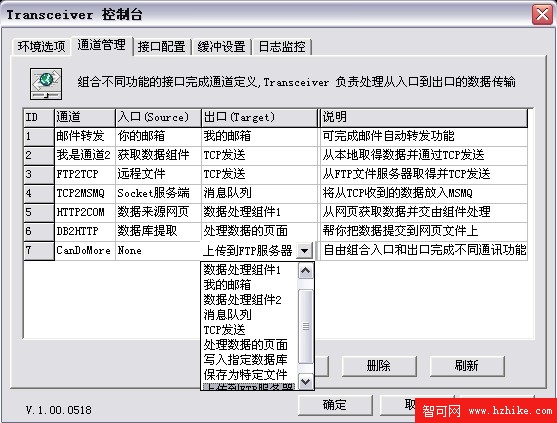The height and width of the screenshot is (423, 557).
Task: Click the 从本地取得数据并通过TCP发送 description cell
Action: coord(424,156)
